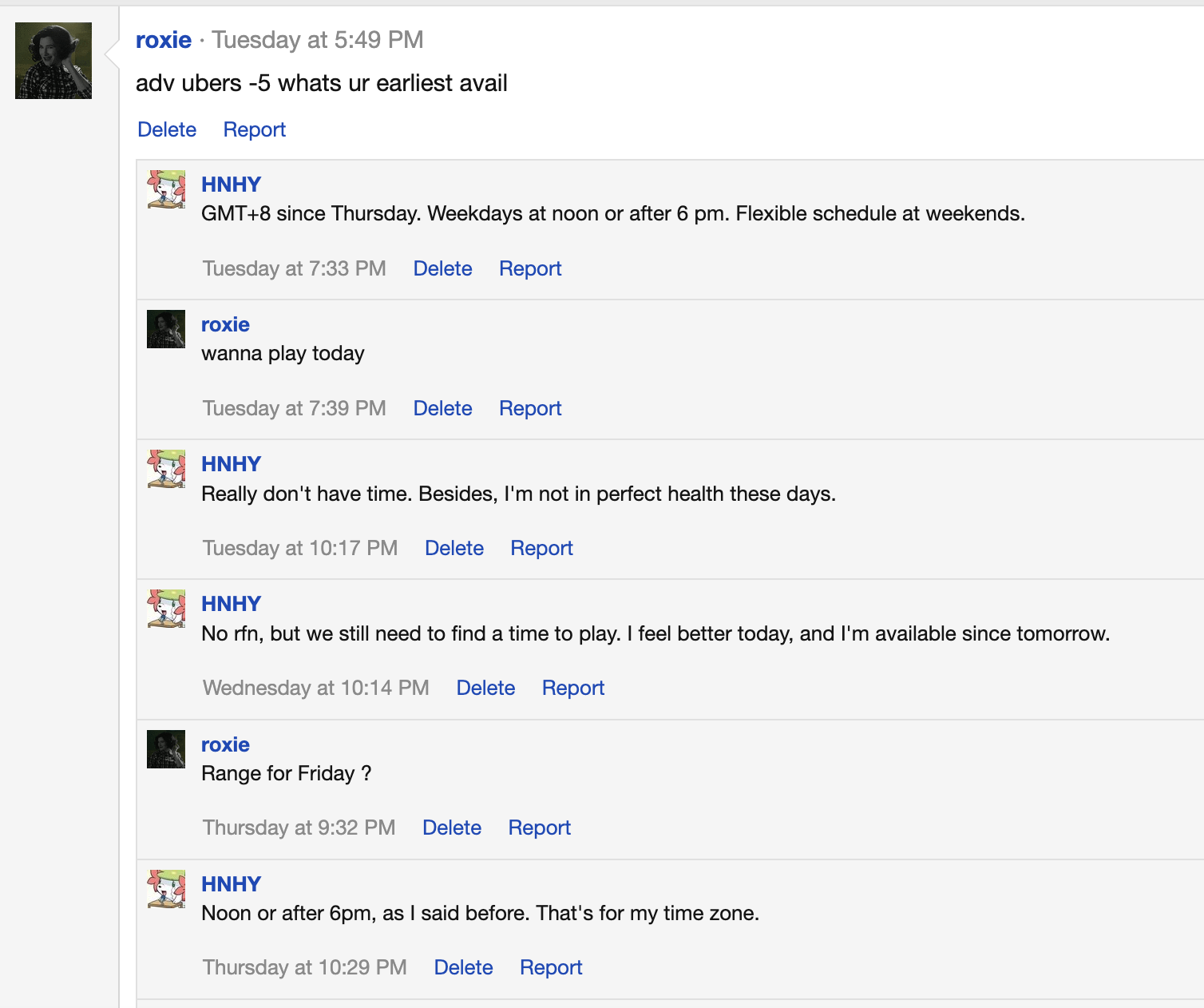The image size is (1204, 1008).
Task: Open HNHY username on GMT+8 comment
Action: click(x=231, y=185)
